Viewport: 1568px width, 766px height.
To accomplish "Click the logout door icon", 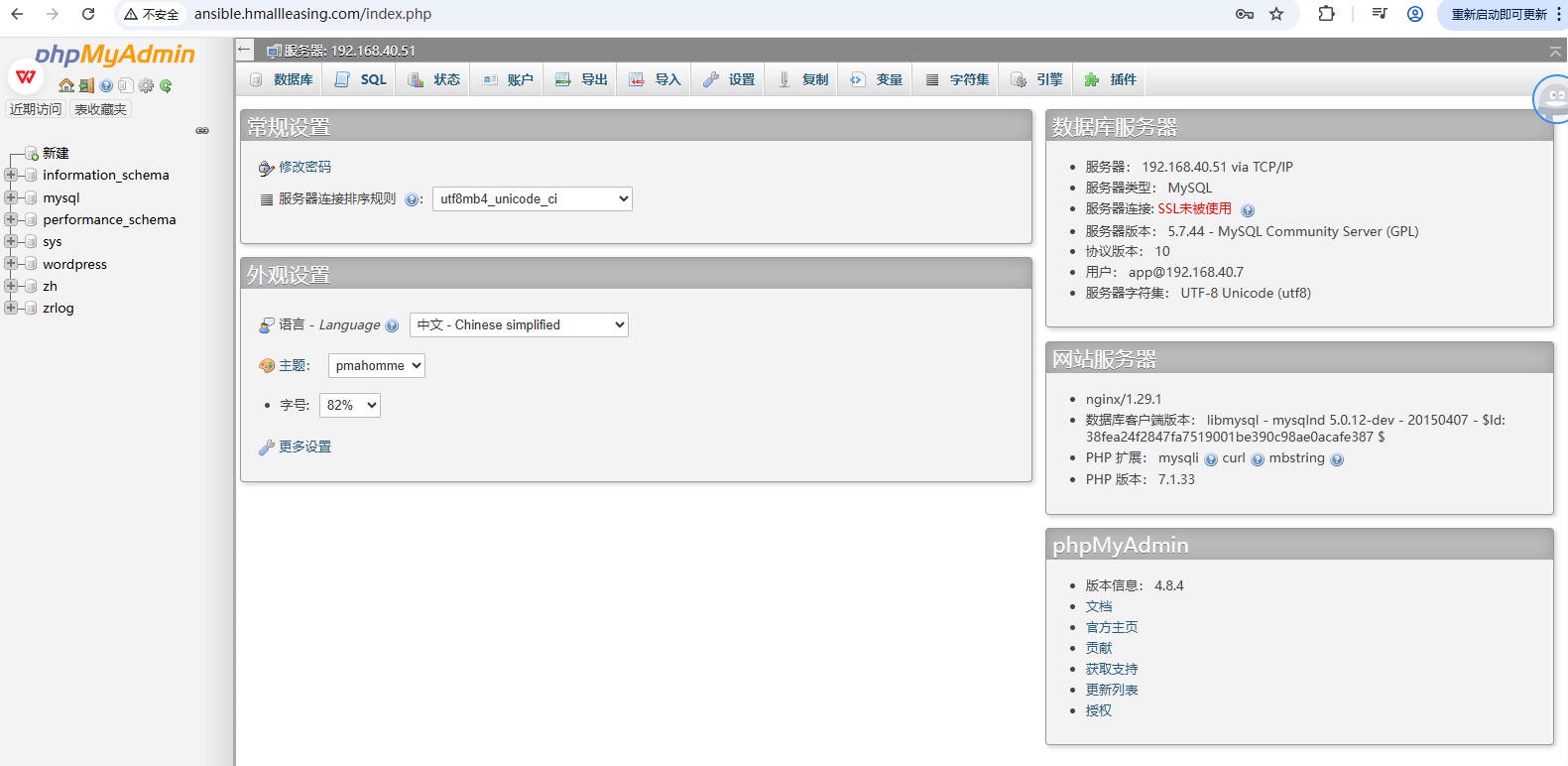I will click(x=86, y=86).
